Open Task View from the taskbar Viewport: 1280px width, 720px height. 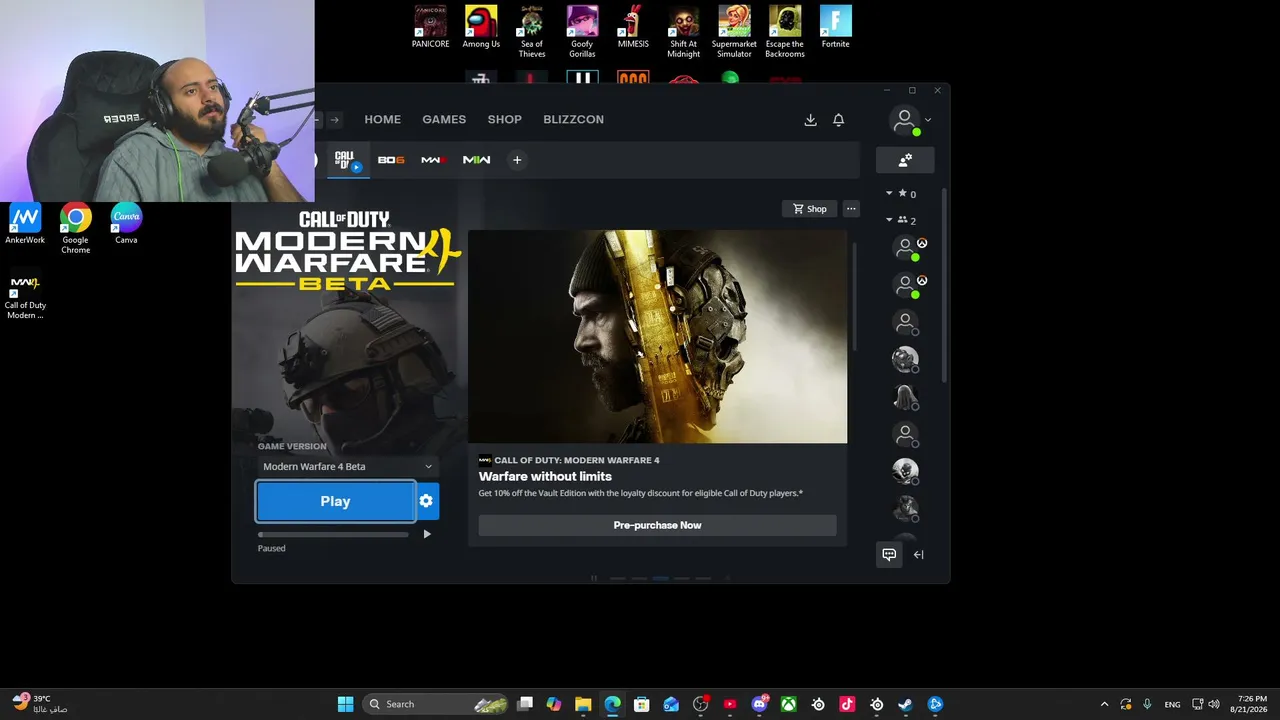pyautogui.click(x=525, y=704)
